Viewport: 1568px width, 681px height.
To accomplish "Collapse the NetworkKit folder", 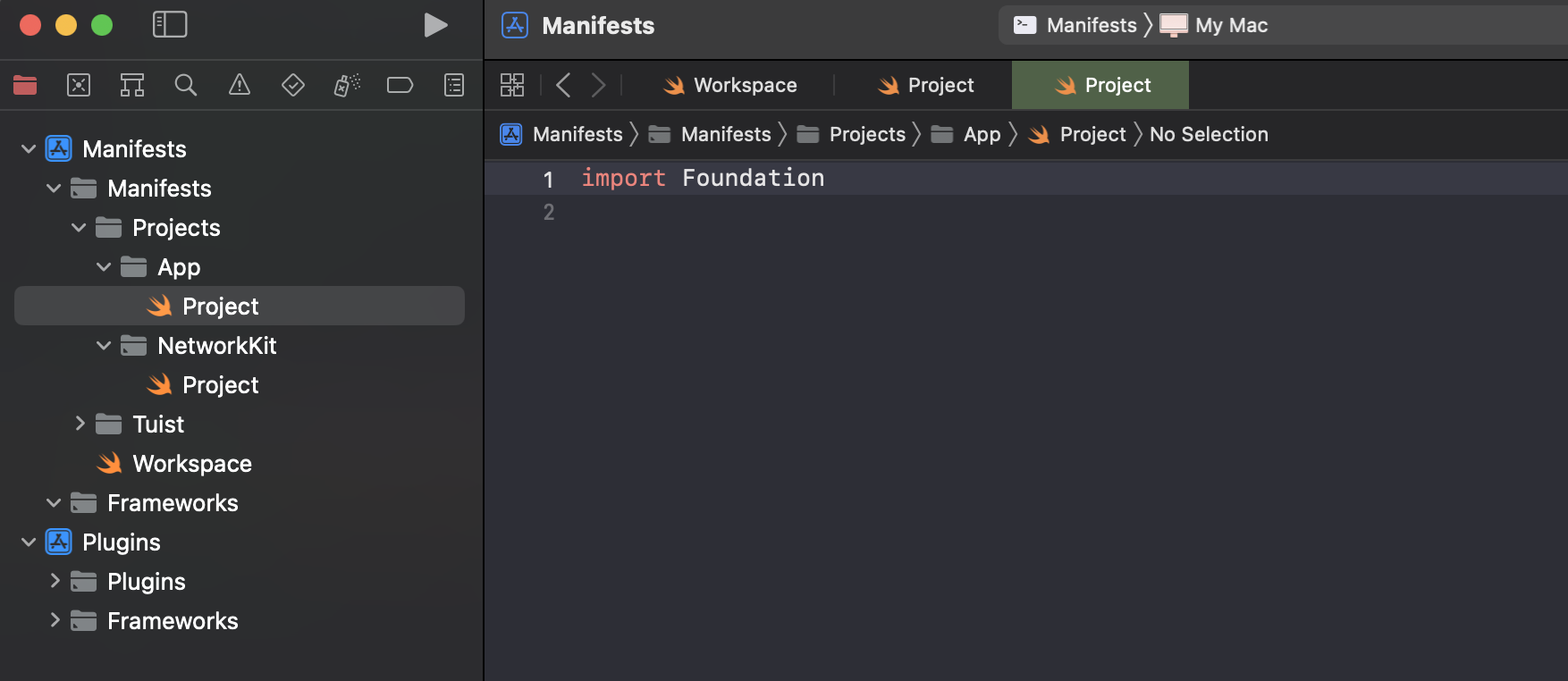I will (104, 345).
